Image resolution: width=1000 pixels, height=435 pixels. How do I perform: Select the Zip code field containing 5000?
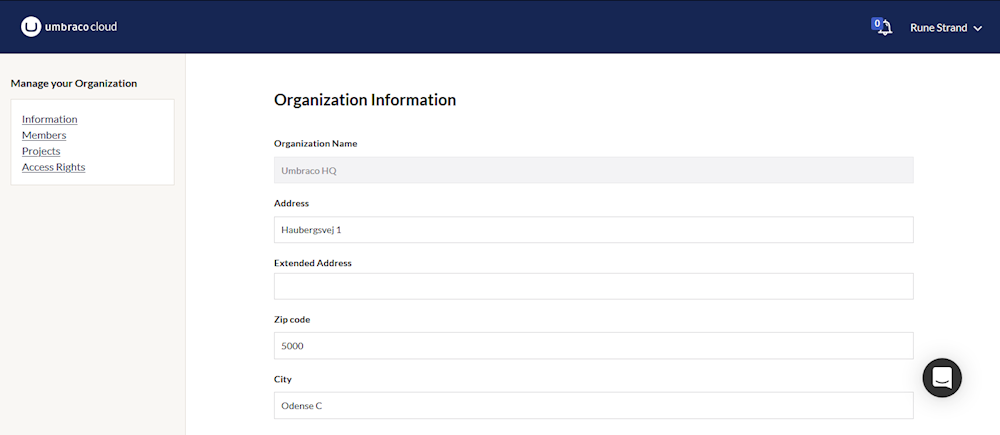(593, 346)
